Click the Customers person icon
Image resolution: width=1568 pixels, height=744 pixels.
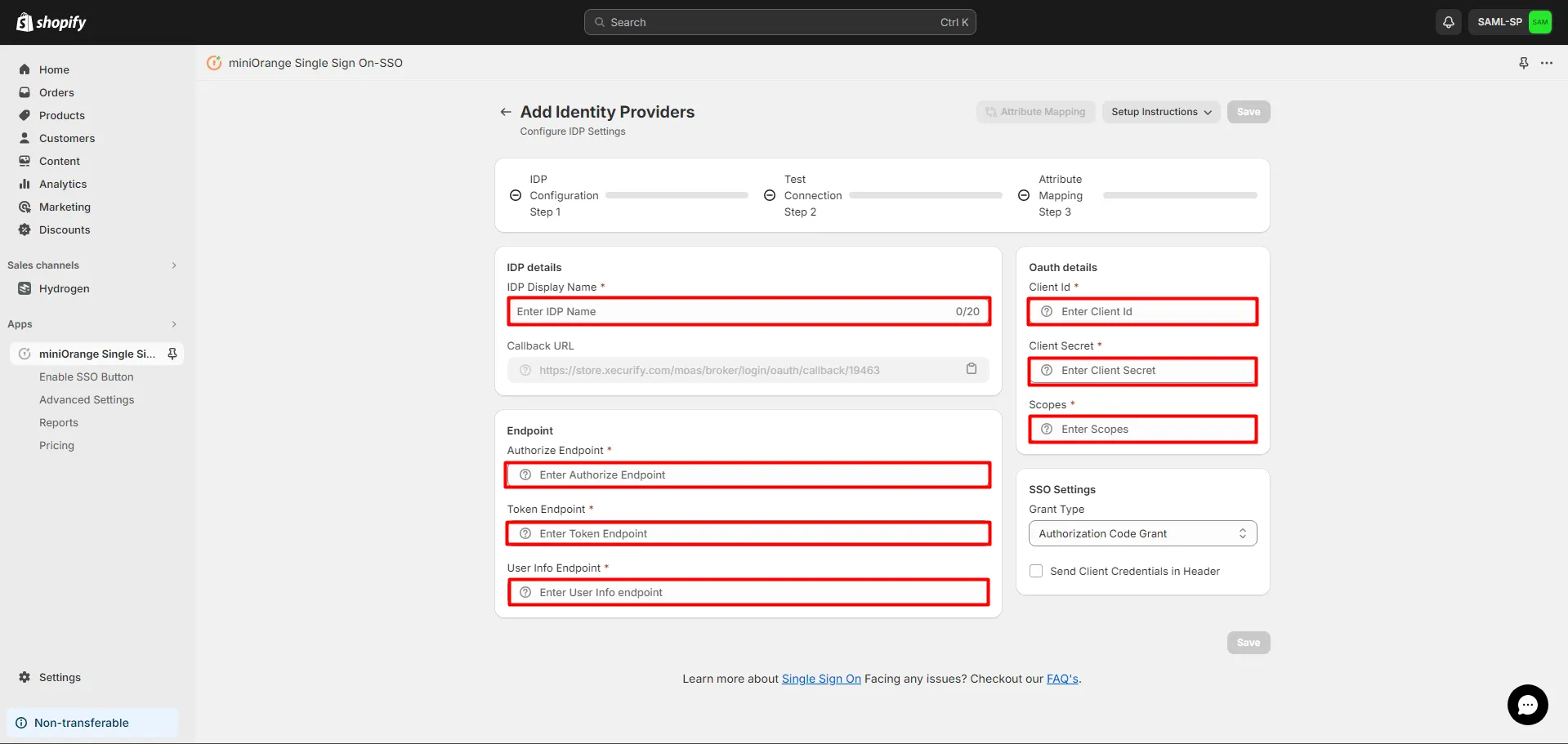[x=25, y=138]
